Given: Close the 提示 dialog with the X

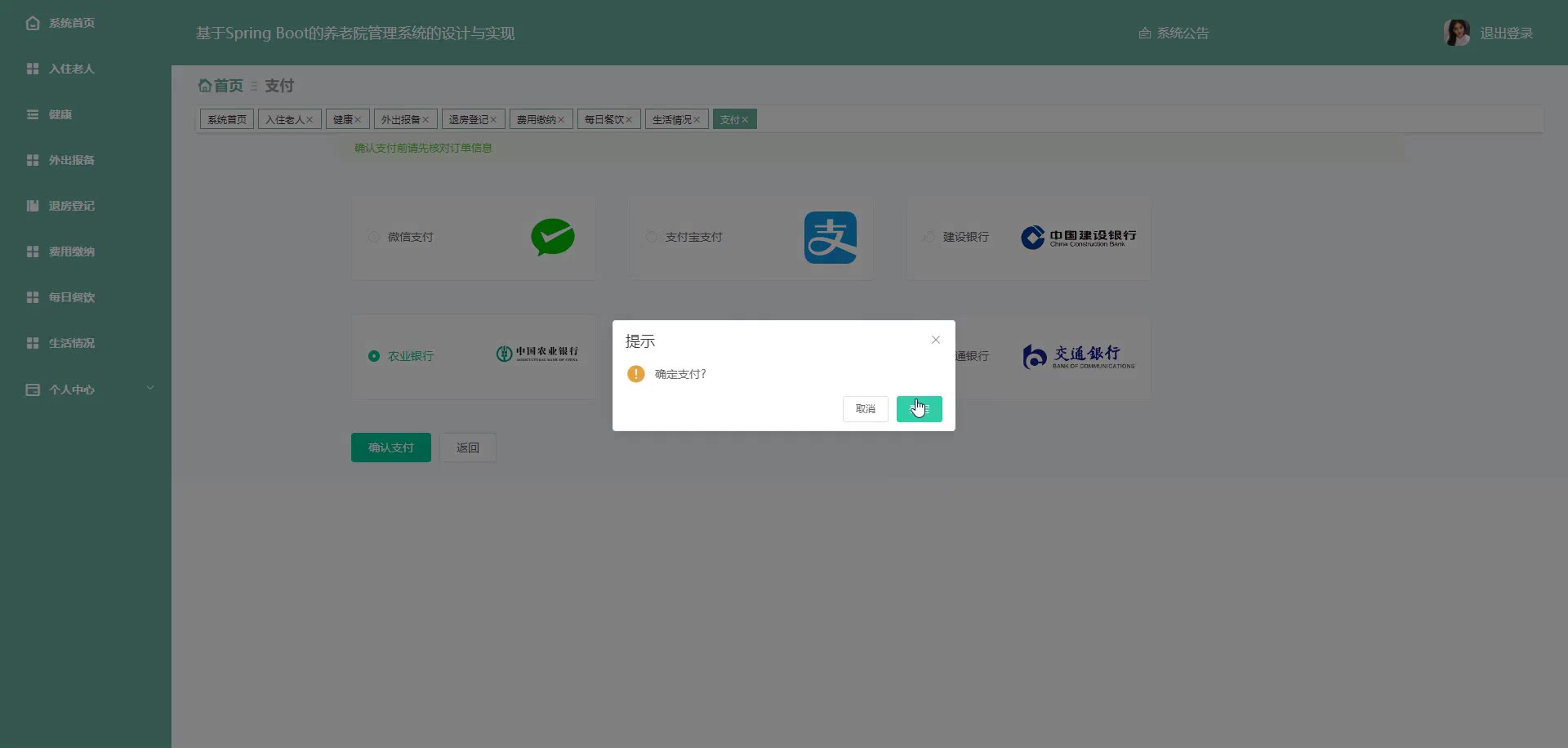Looking at the screenshot, I should pos(936,340).
